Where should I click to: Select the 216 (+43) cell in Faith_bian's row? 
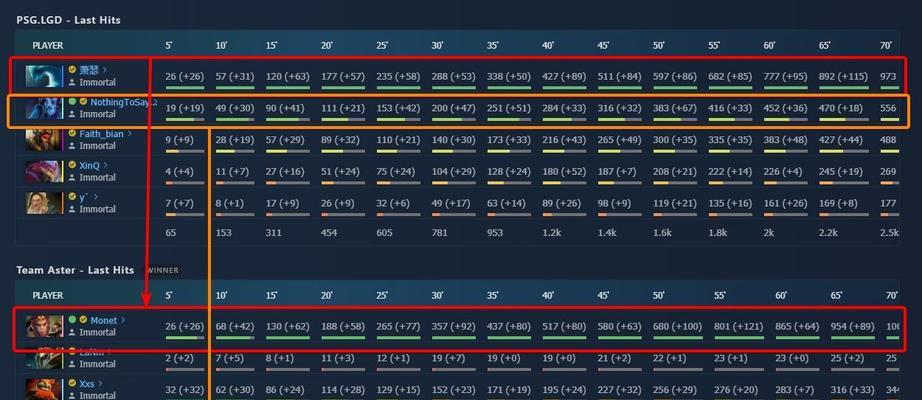[x=564, y=140]
